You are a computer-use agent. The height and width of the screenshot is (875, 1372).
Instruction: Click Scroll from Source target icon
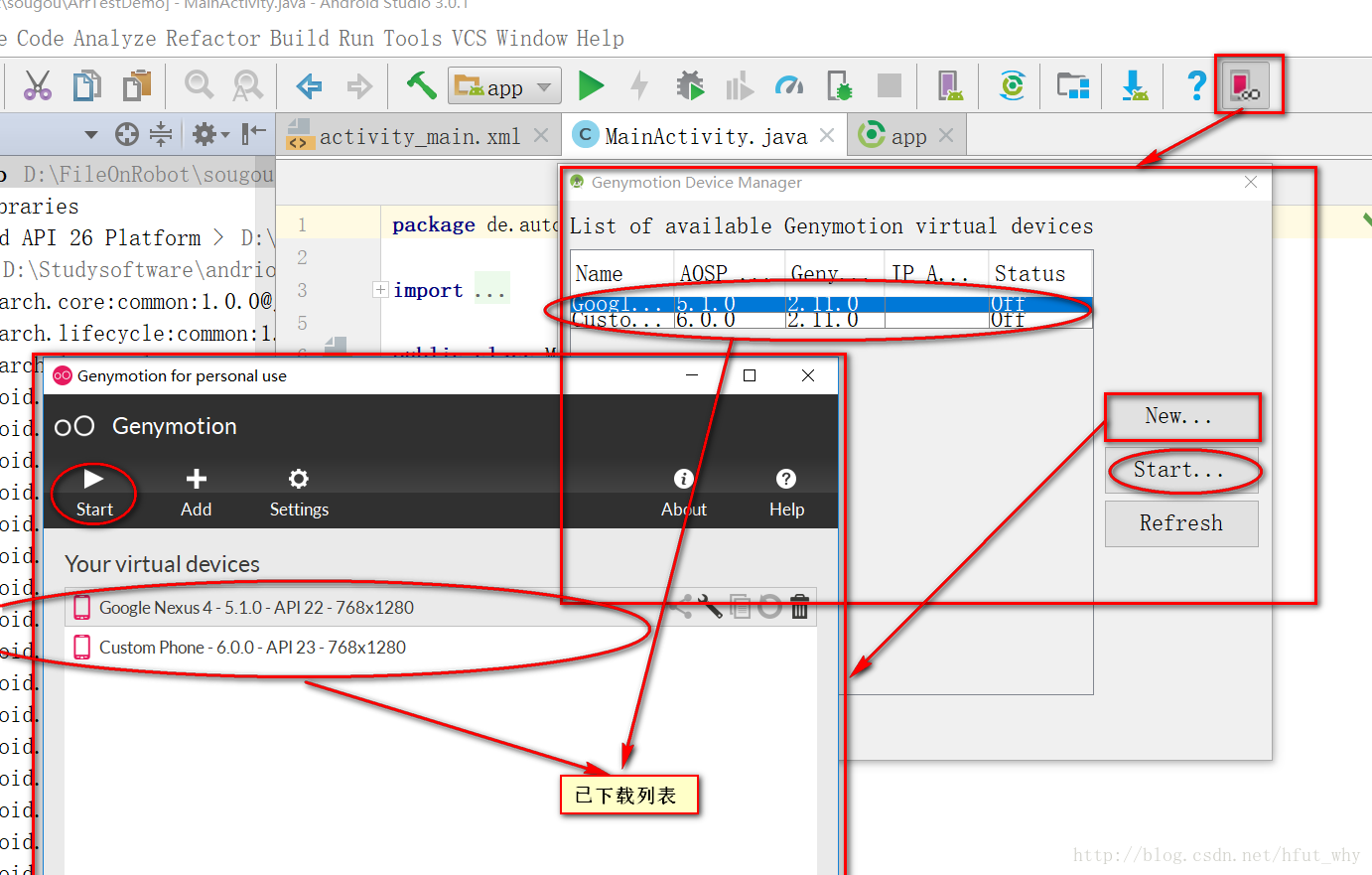click(127, 134)
